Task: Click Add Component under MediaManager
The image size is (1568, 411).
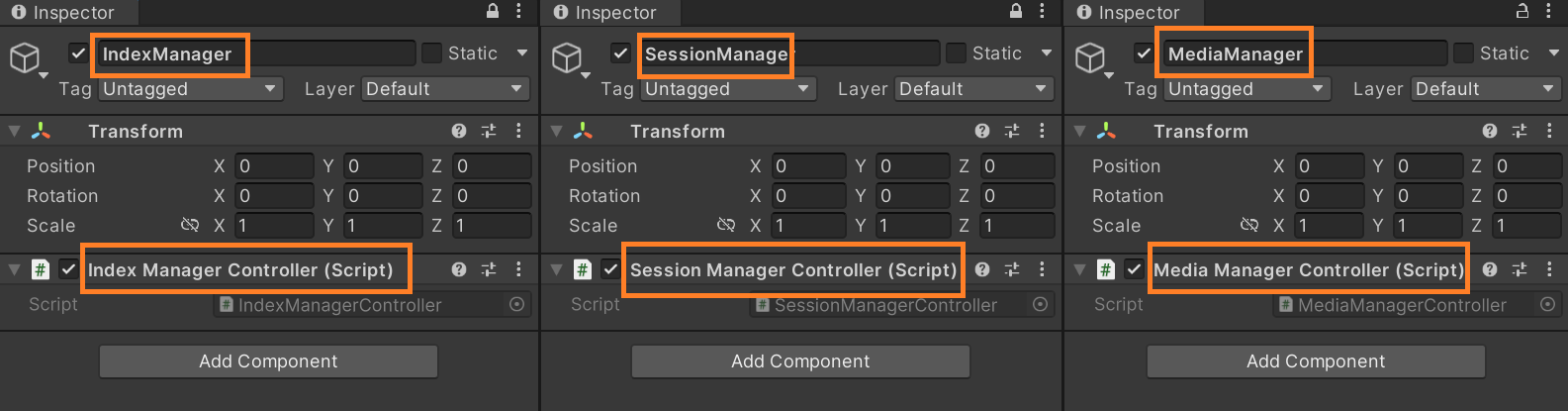Action: [x=1316, y=361]
